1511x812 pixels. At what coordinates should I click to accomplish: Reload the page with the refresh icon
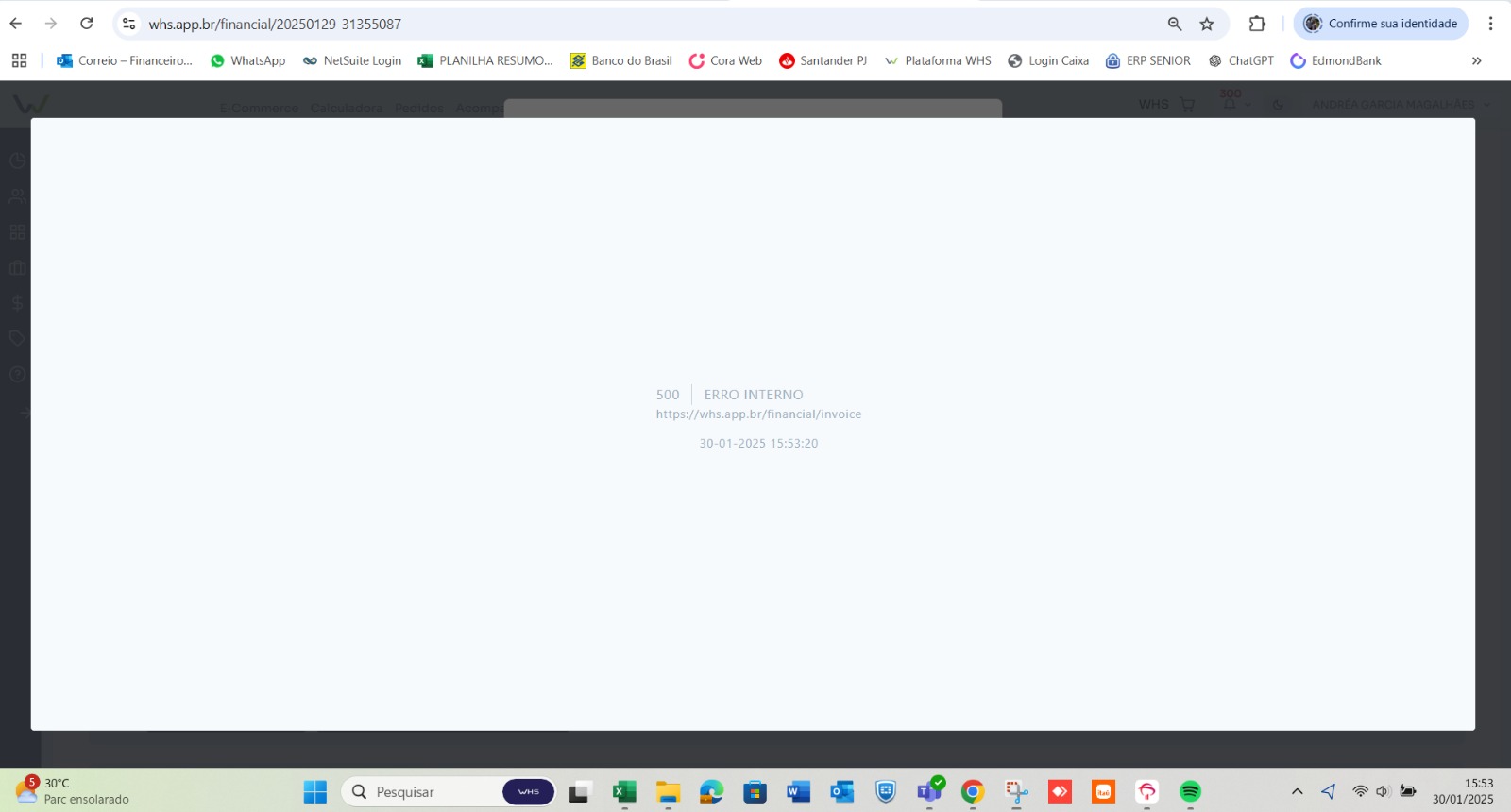click(87, 24)
